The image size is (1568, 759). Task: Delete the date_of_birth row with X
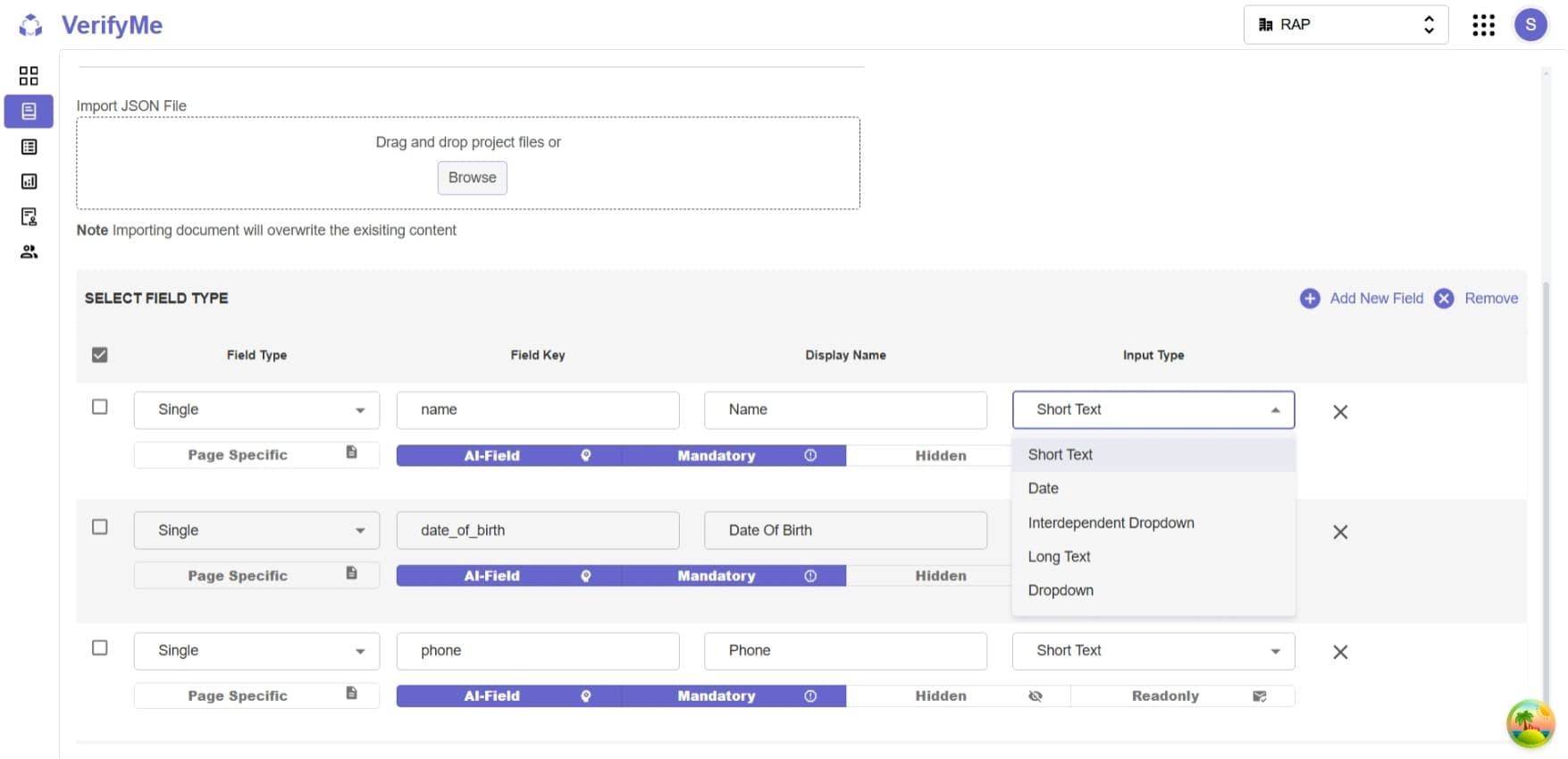(x=1340, y=532)
